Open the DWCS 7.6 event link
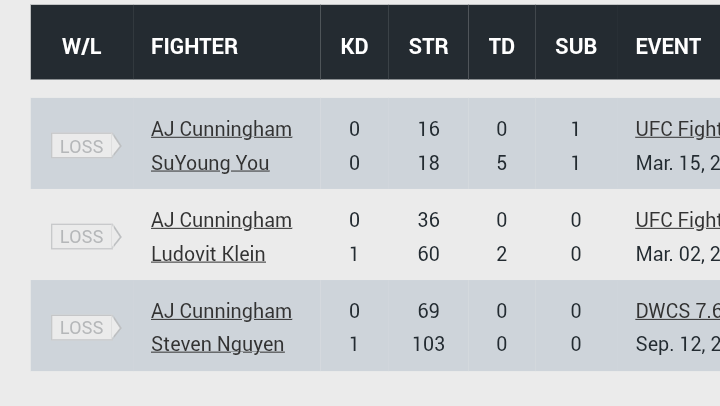Image resolution: width=720 pixels, height=406 pixels. coord(677,311)
